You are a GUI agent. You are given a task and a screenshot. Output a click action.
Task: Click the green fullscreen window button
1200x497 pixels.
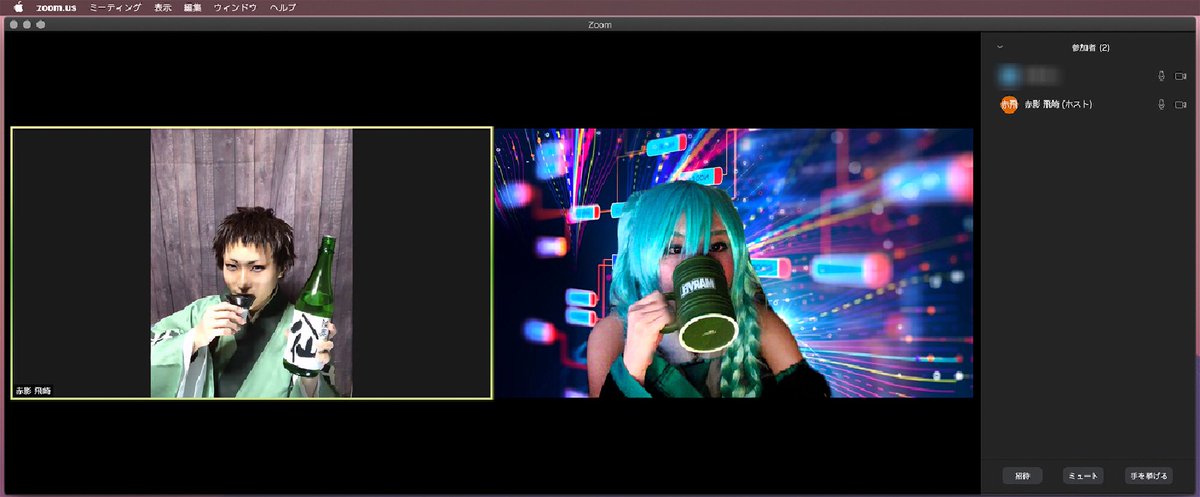click(x=41, y=25)
